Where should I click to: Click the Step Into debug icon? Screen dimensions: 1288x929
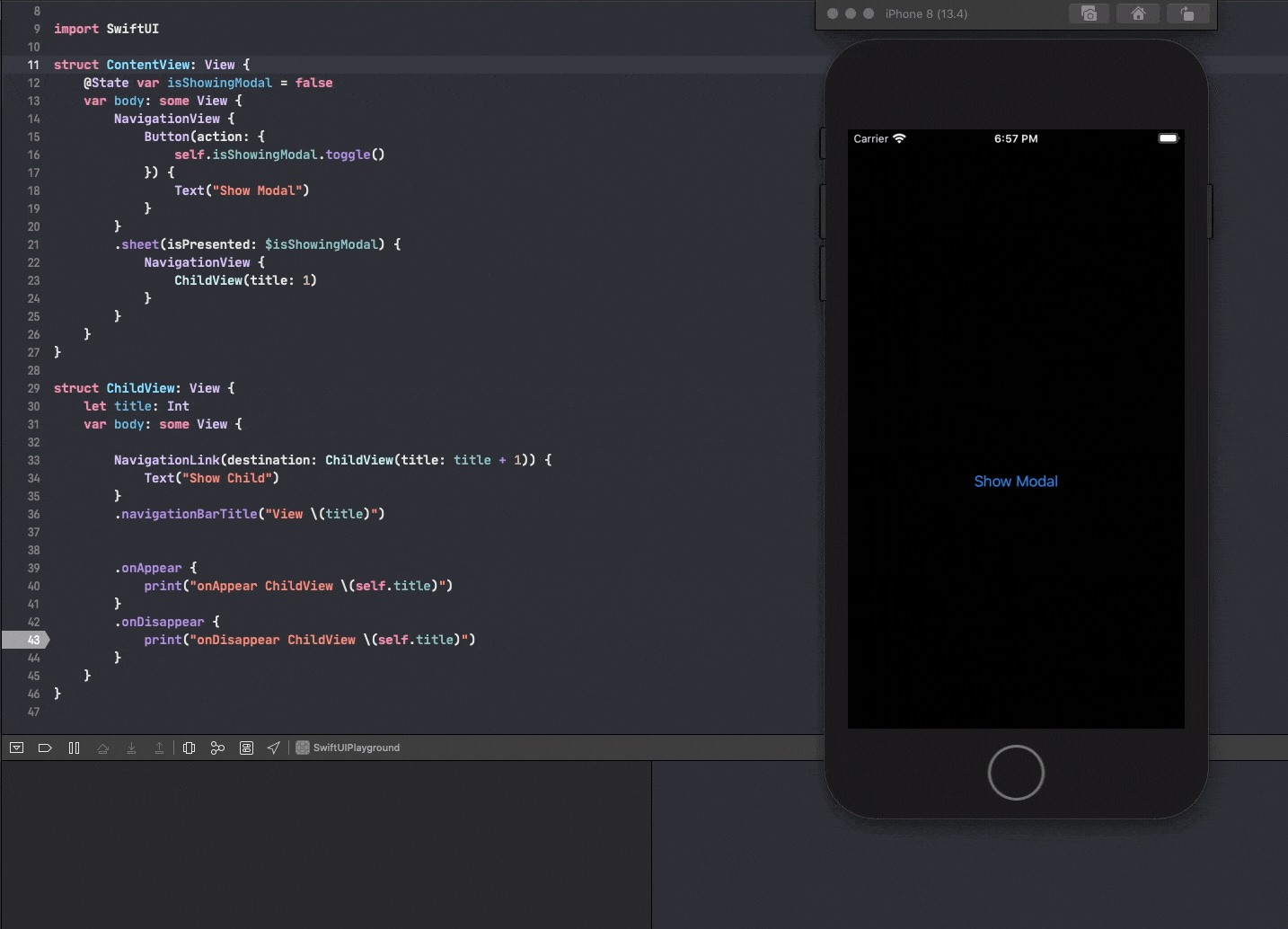[x=131, y=748]
